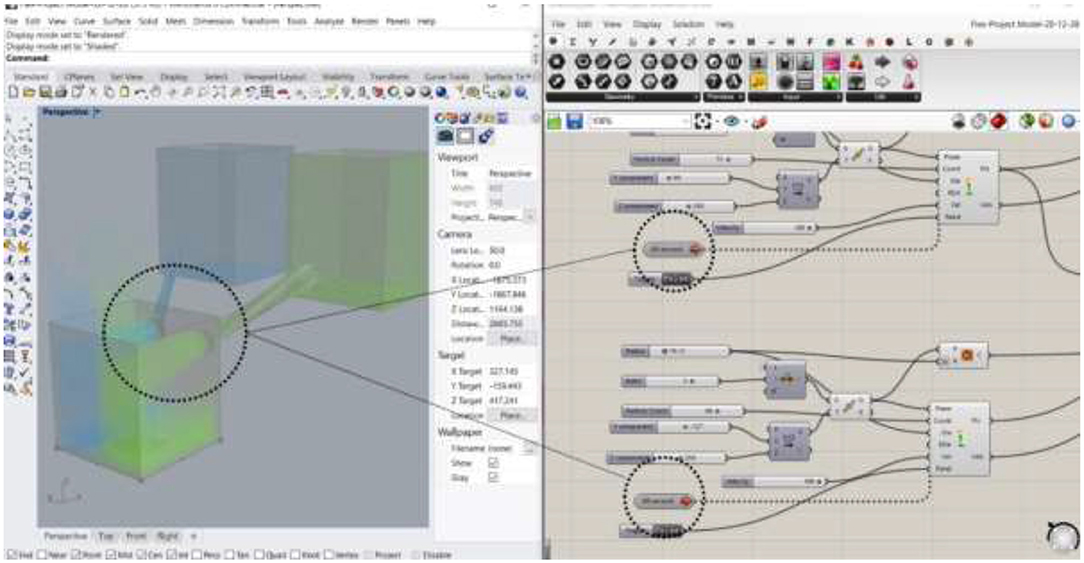Toggle the wallpaper Show checkbox
Screen dimensions: 1084x563
[x=493, y=463]
